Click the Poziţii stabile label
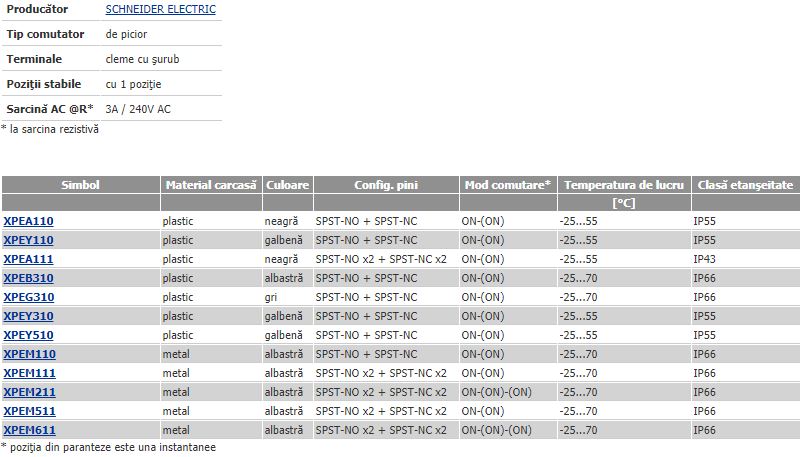 point(44,84)
